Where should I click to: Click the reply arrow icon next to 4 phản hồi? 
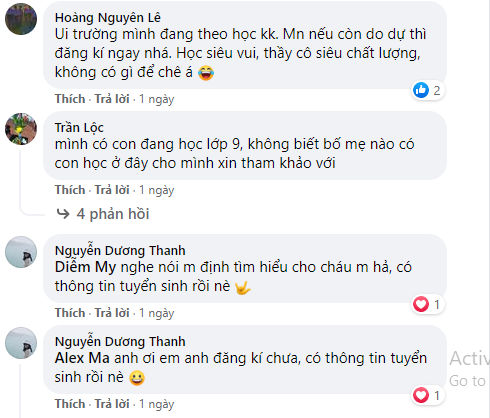point(63,214)
